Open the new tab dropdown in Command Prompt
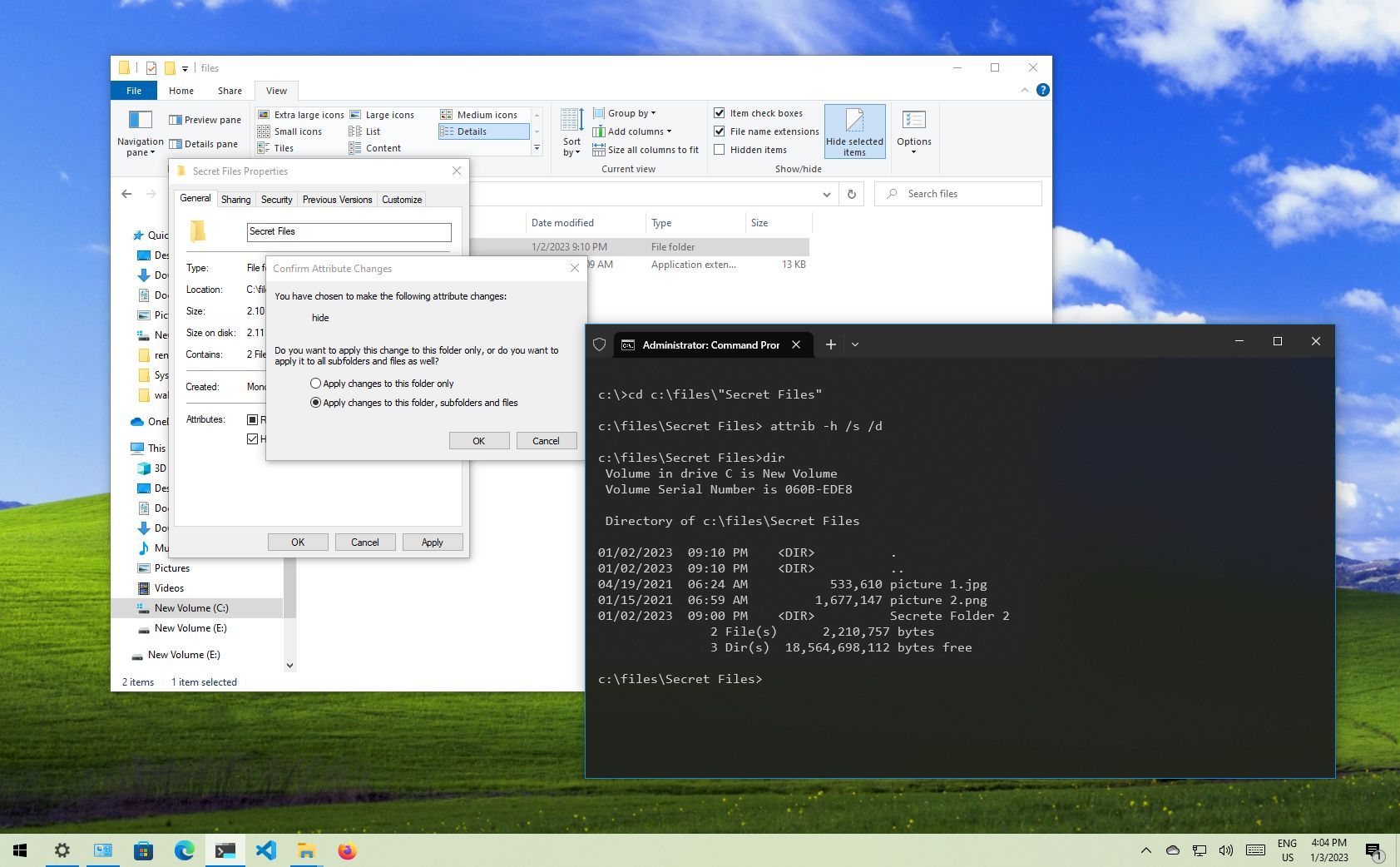This screenshot has width=1400, height=867. coord(855,344)
